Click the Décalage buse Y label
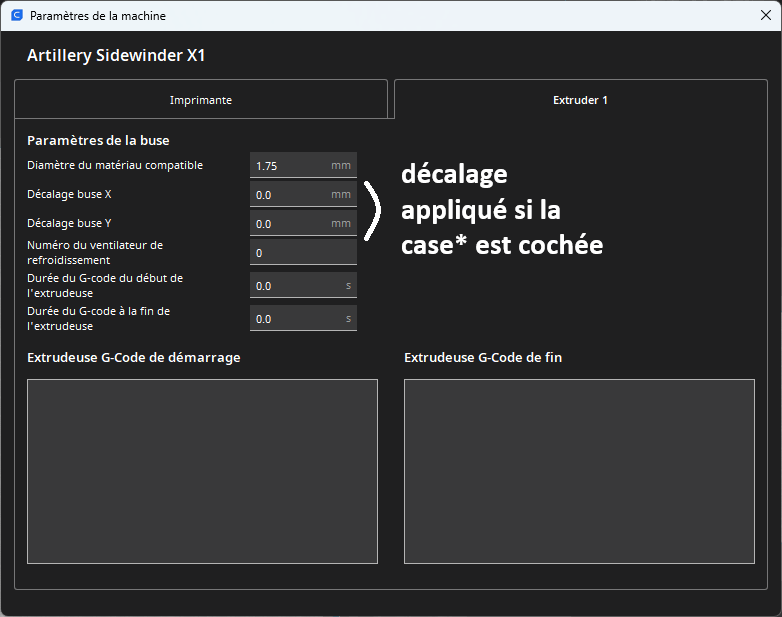 click(x=69, y=223)
